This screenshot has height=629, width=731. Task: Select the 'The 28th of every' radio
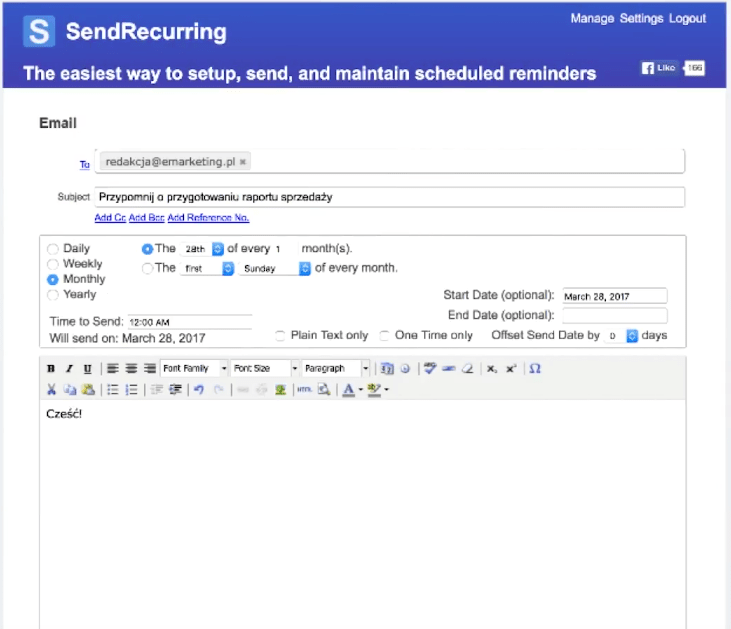tap(147, 249)
